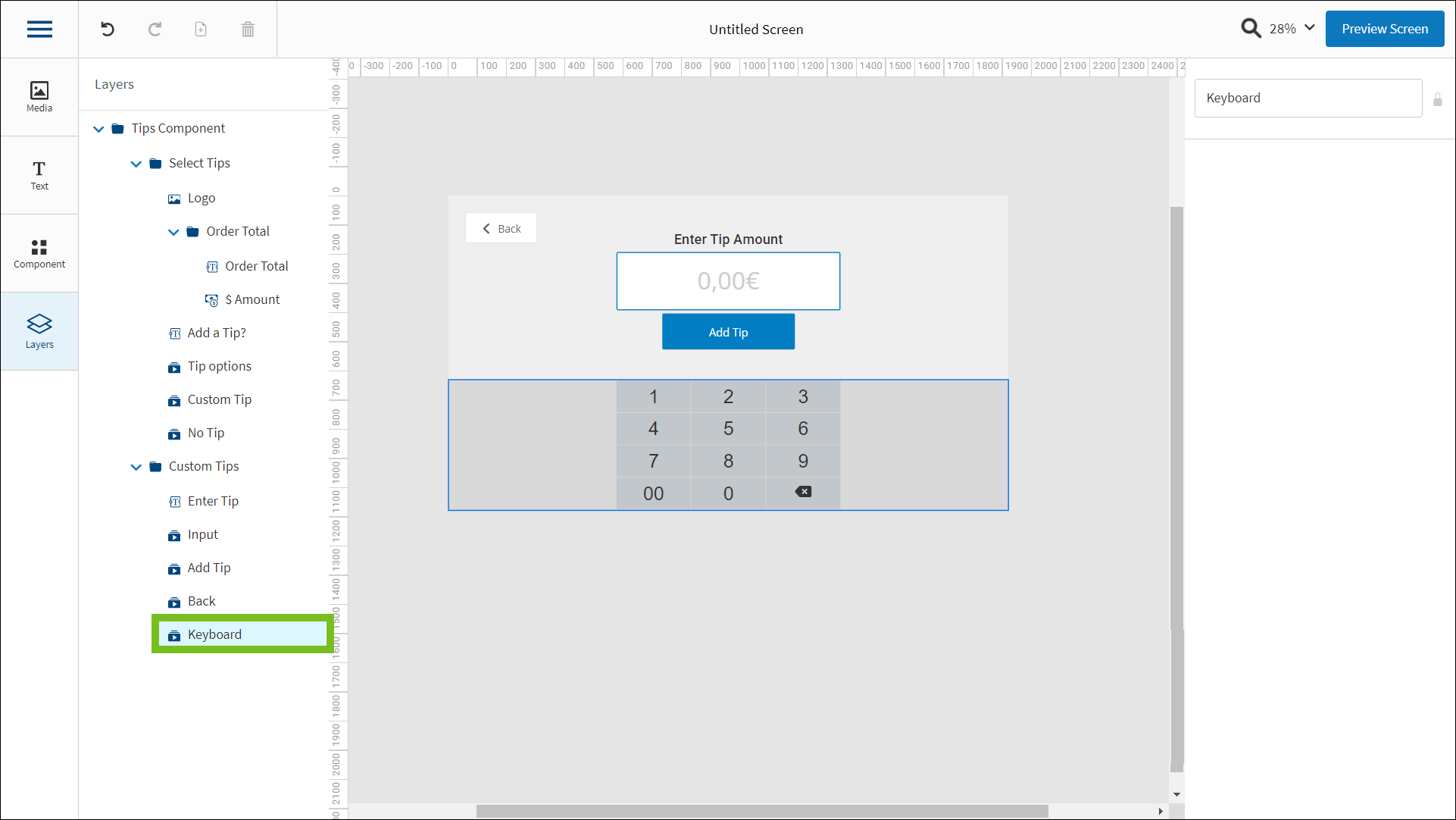The image size is (1456, 820).
Task: Click the keypad backspace key
Action: [803, 493]
